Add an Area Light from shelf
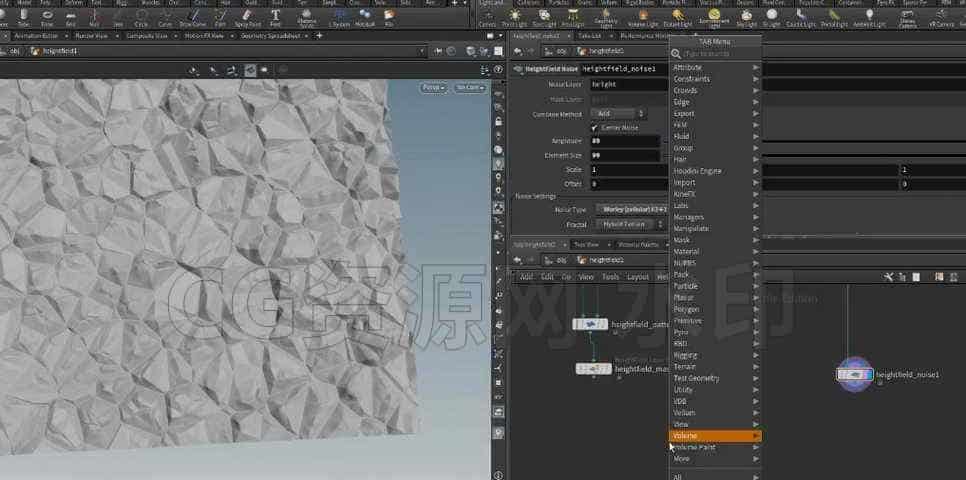966x480 pixels. (x=573, y=17)
